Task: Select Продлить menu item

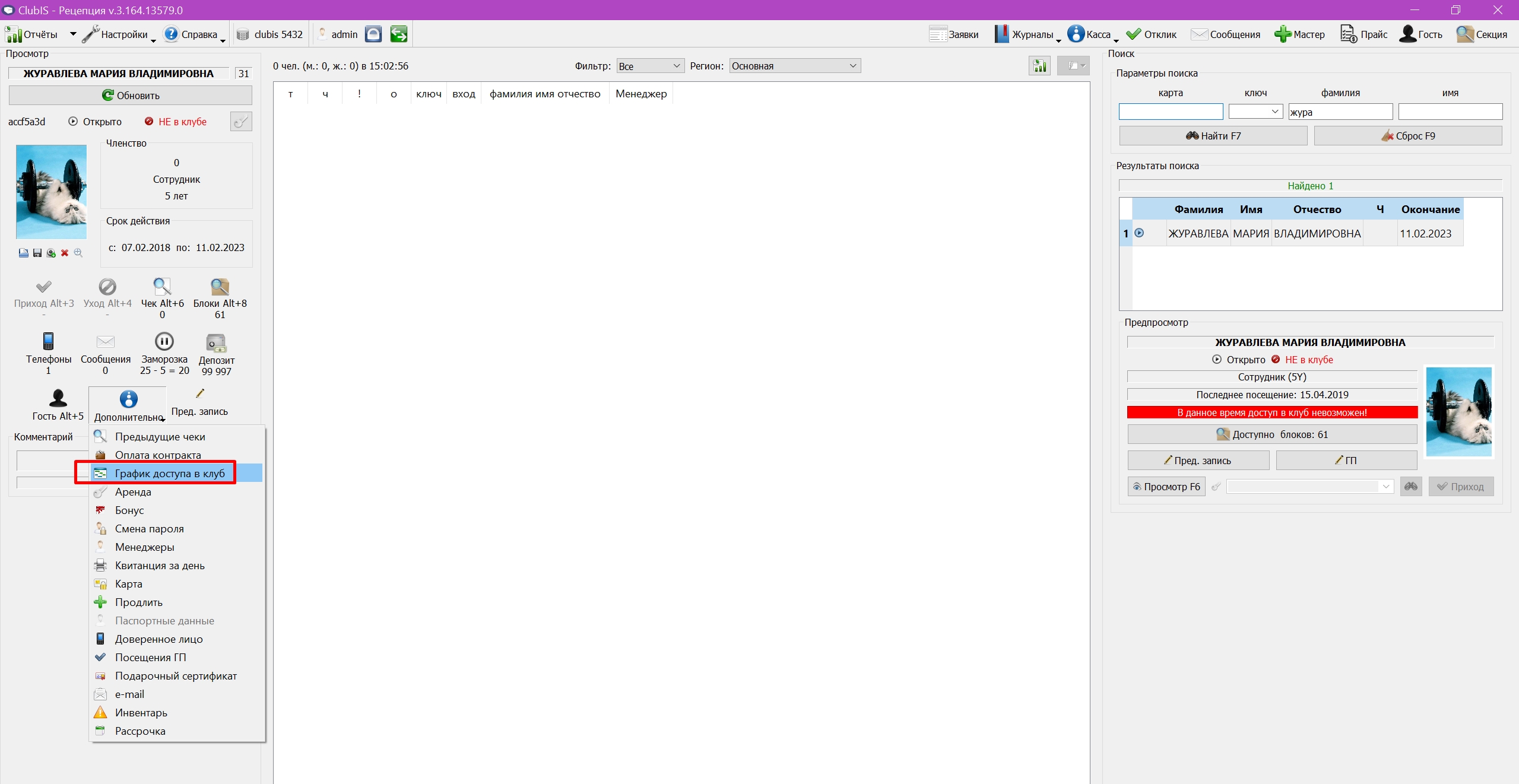Action: point(176,602)
